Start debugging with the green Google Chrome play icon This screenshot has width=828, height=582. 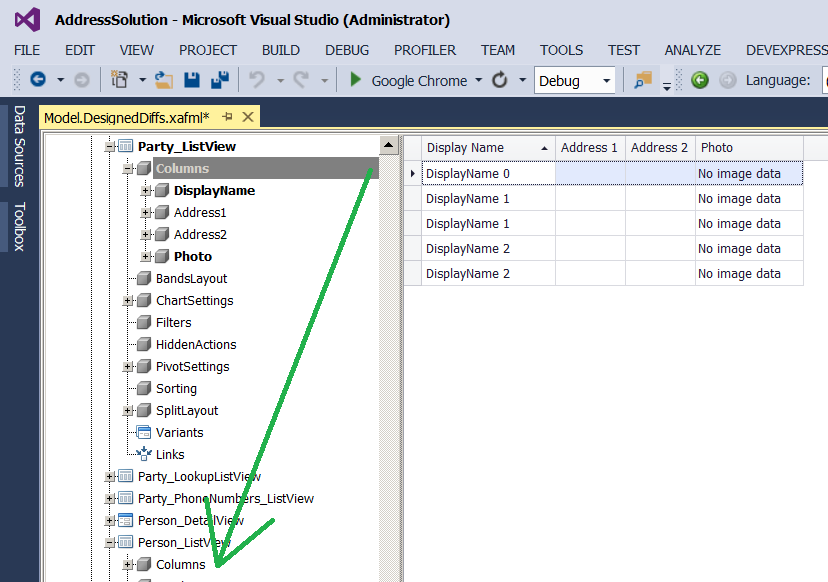coord(356,80)
